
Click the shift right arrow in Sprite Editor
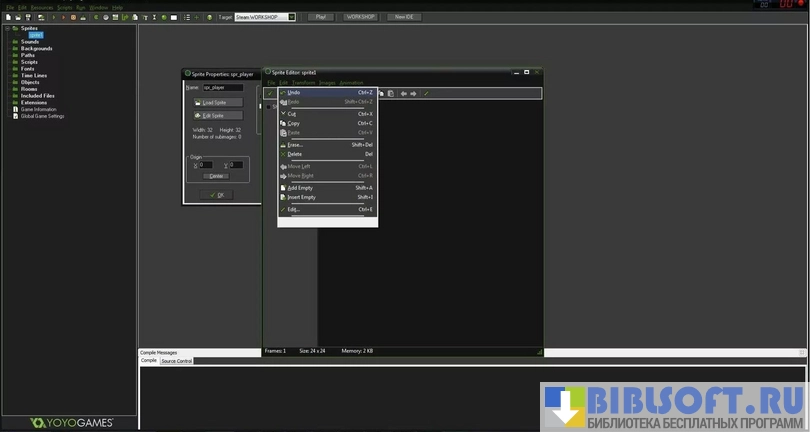413,93
